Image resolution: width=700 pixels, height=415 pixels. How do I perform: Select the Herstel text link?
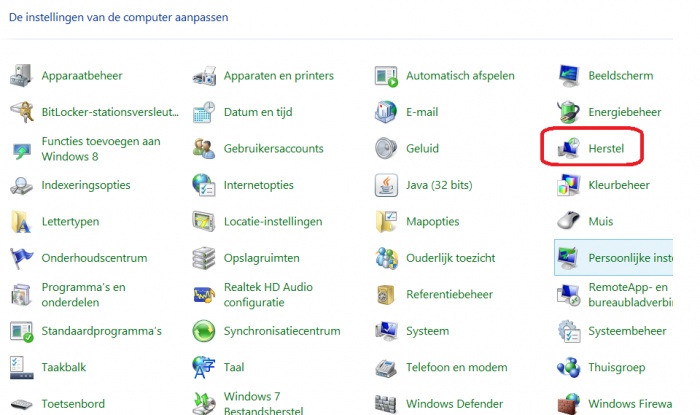tap(606, 149)
